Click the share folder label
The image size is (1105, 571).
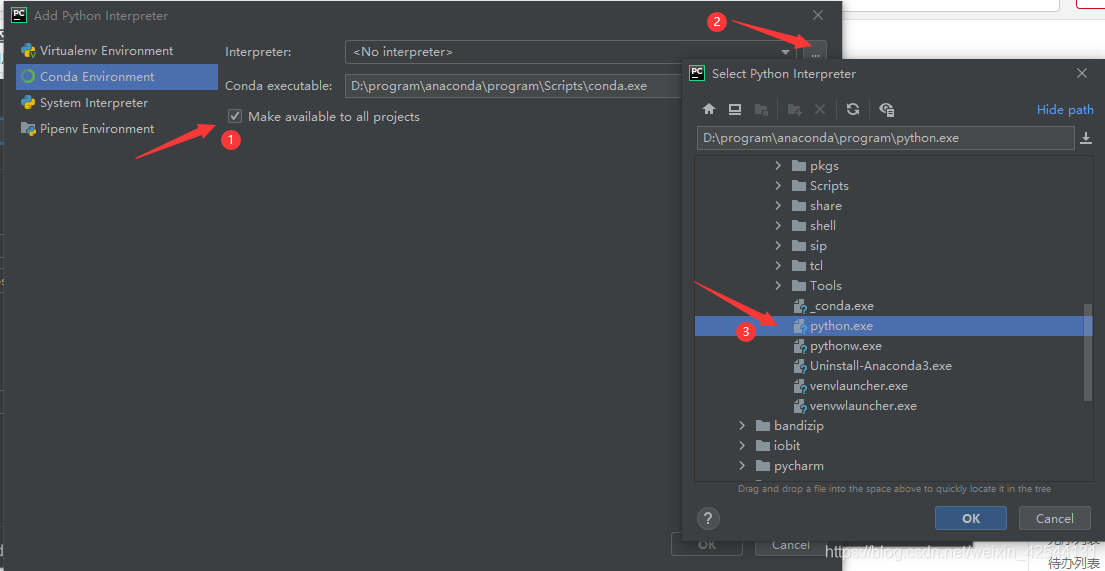[x=825, y=206]
